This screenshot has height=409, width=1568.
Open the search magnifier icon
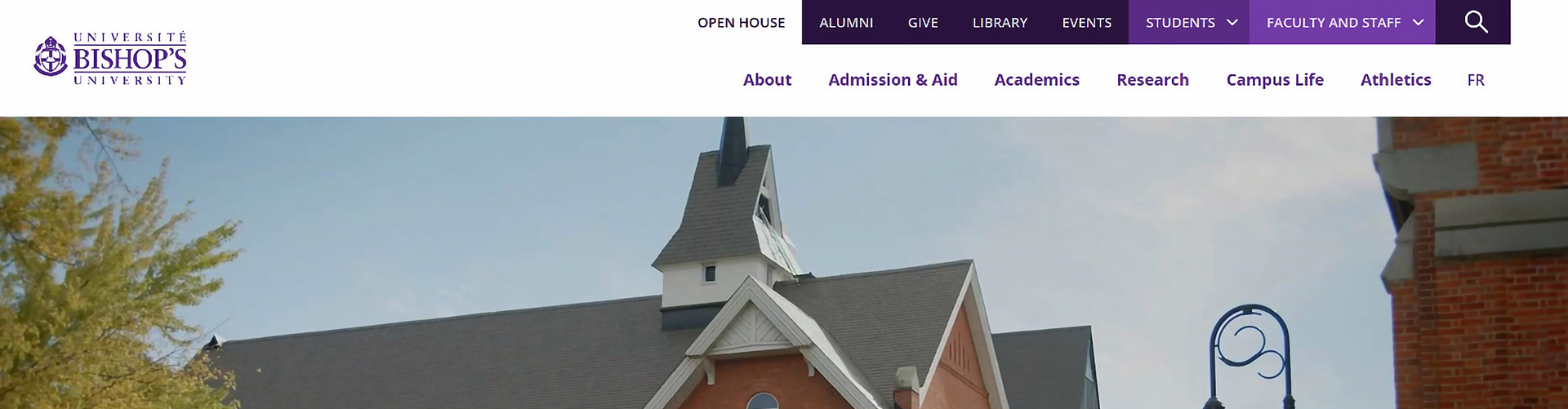(1476, 22)
